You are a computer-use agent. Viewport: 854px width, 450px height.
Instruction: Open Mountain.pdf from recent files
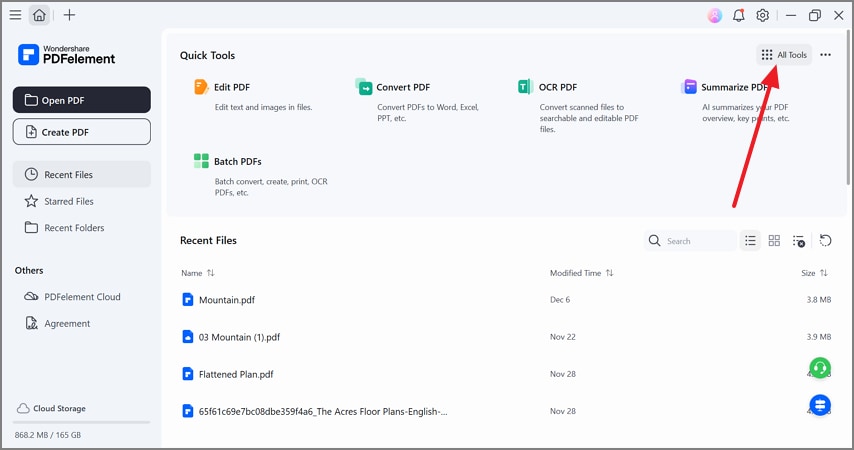[x=227, y=300]
